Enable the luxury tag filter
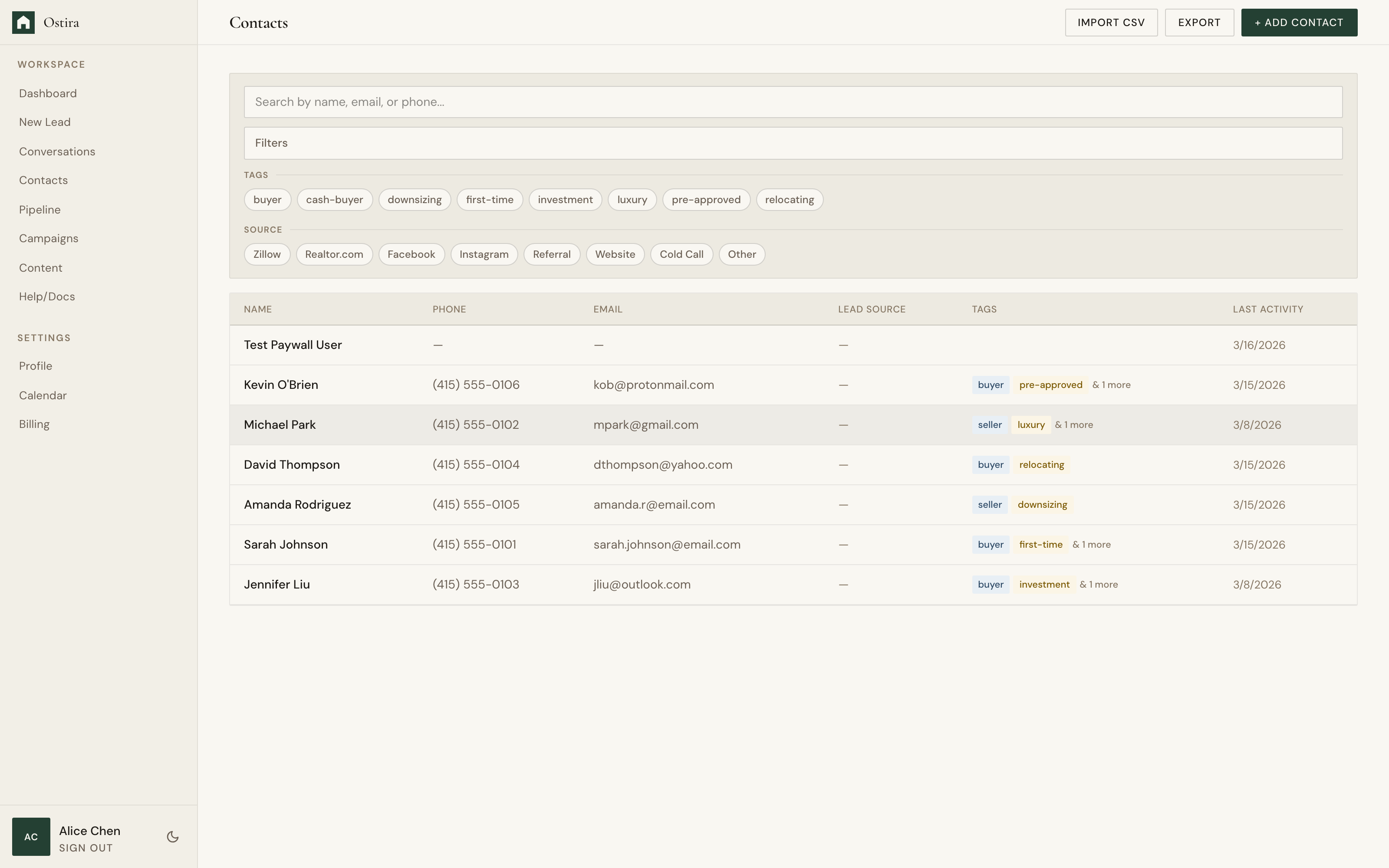This screenshot has height=868, width=1389. point(632,199)
